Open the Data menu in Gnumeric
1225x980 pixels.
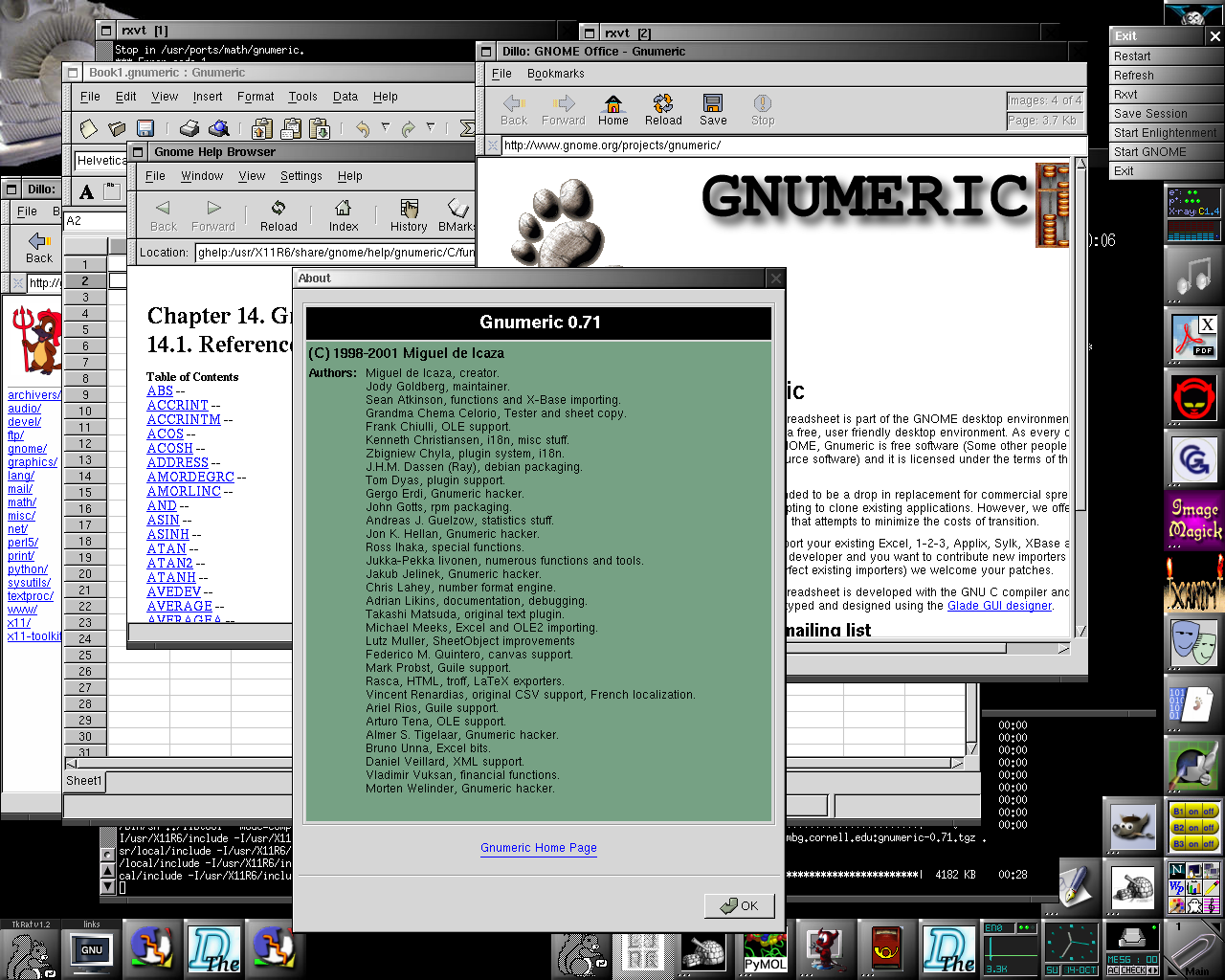click(345, 97)
